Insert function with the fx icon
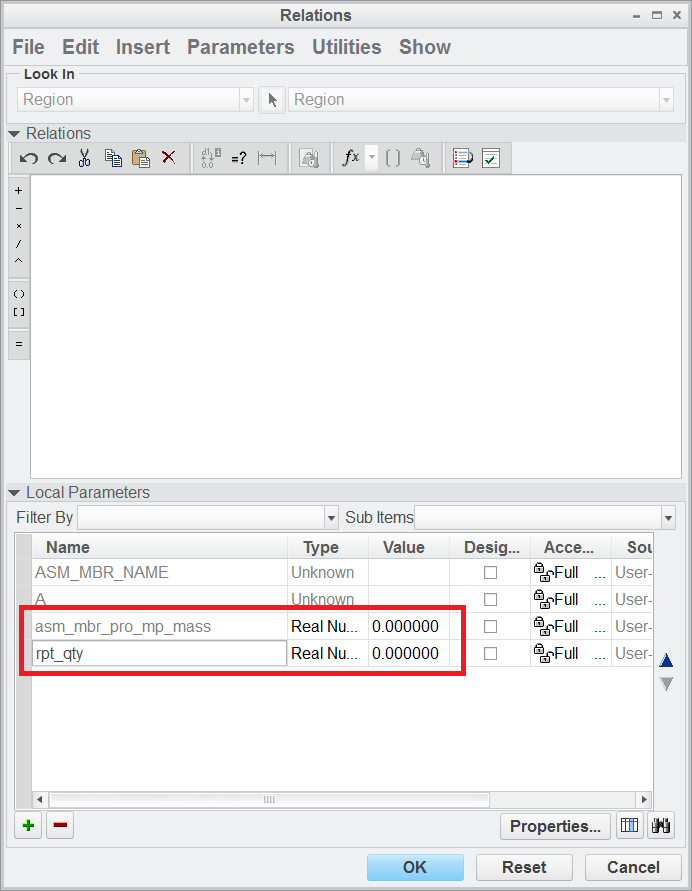692x891 pixels. pyautogui.click(x=351, y=157)
